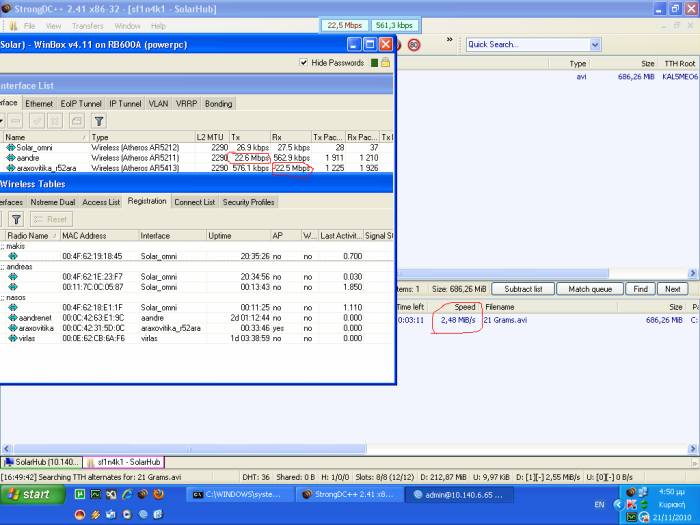The width and height of the screenshot is (700, 525).
Task: Click the Find button
Action: (640, 289)
